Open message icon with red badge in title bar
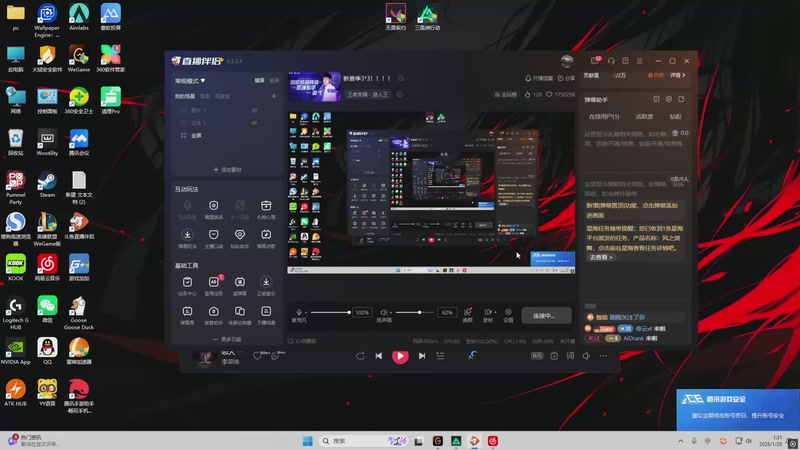 point(595,61)
